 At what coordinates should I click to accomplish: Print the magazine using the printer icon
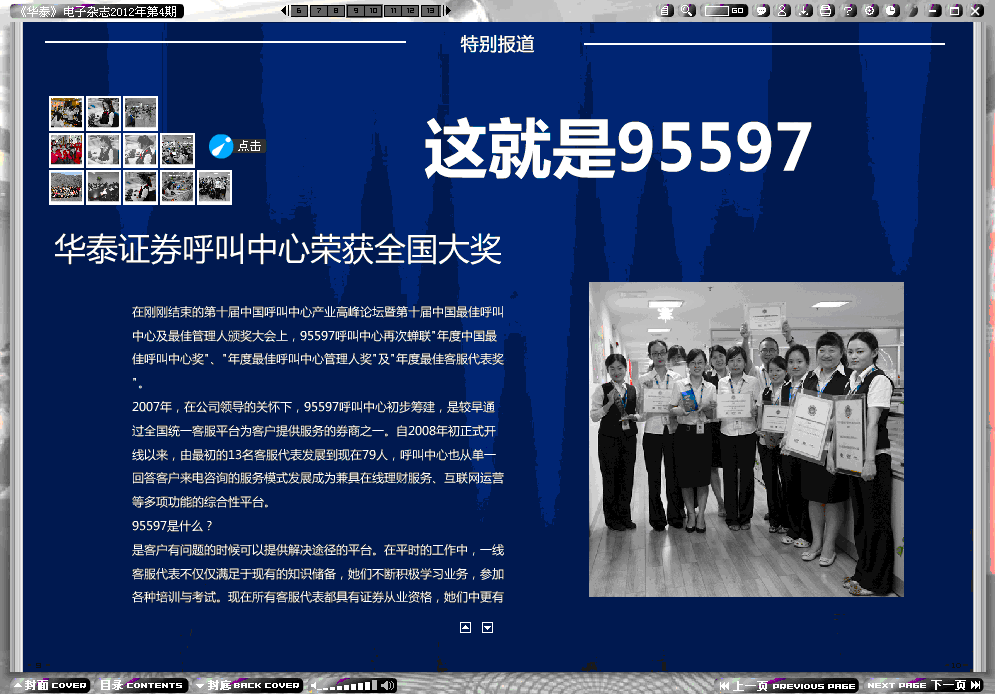[x=825, y=10]
